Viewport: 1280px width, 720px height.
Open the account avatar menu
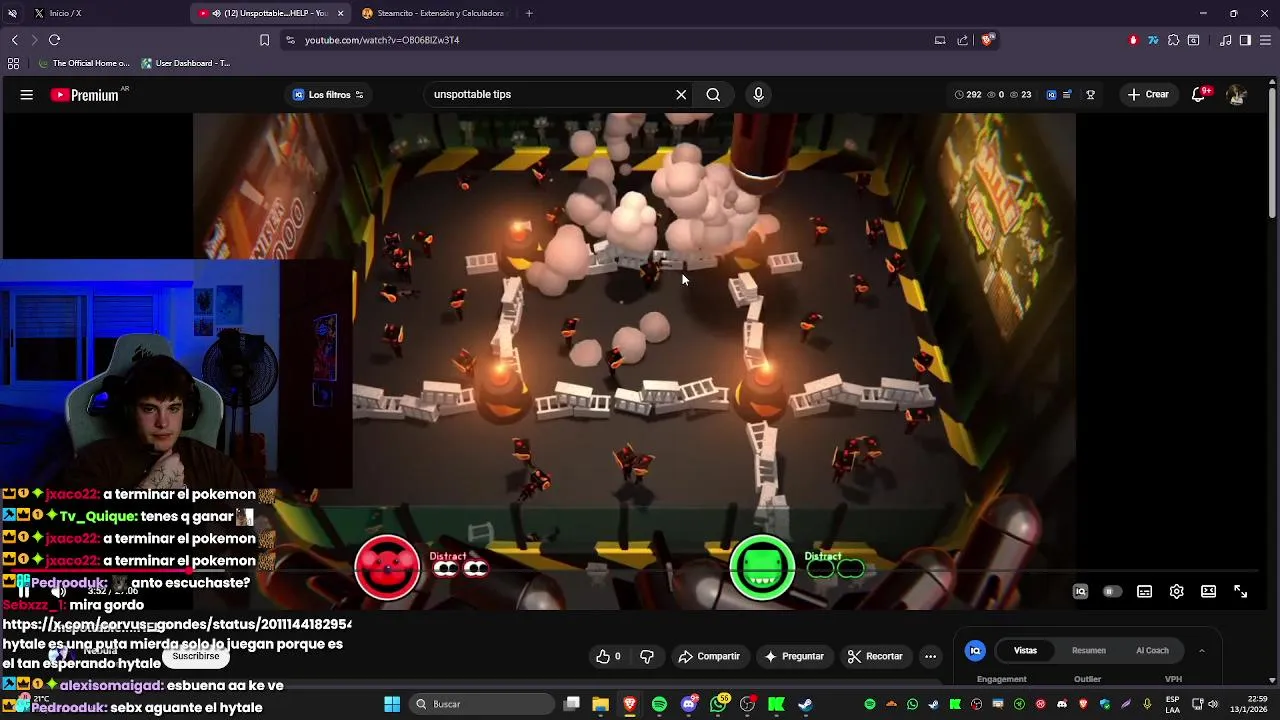click(x=1236, y=95)
